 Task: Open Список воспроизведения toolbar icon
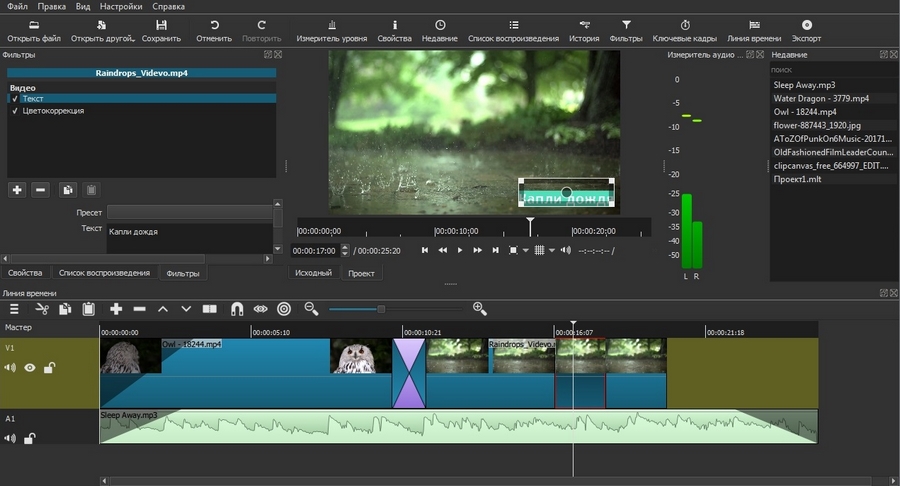click(x=513, y=31)
